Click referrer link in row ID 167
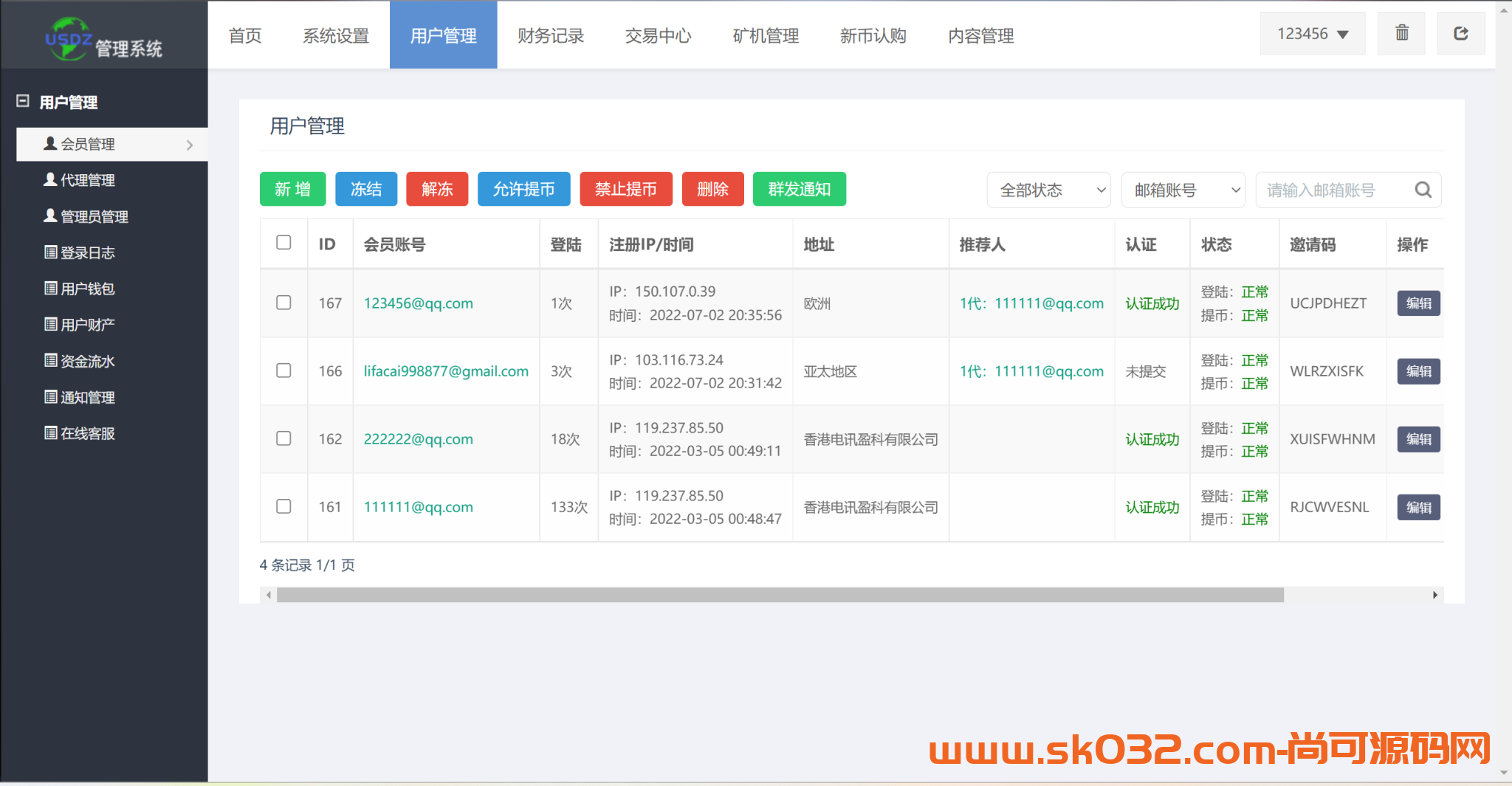The image size is (1512, 786). (1031, 303)
